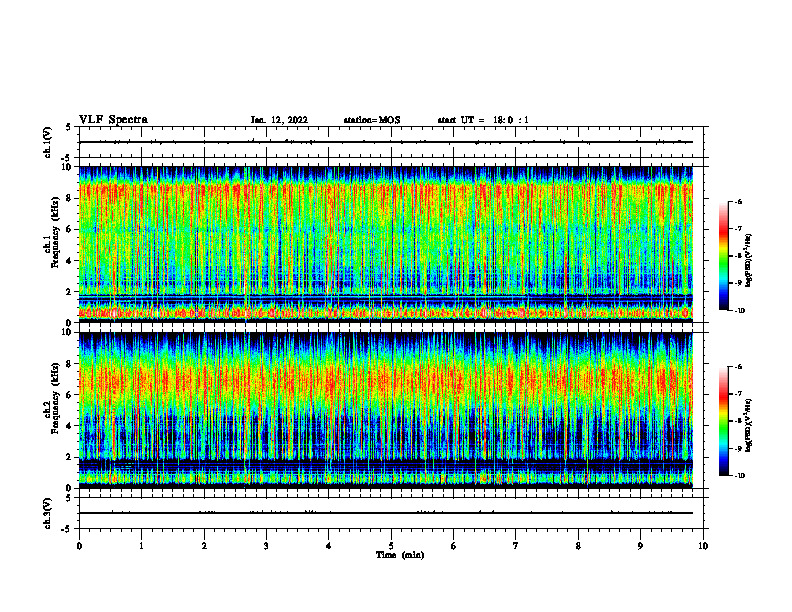Click time axis tick label "8"
The height and width of the screenshot is (612, 792).
click(578, 546)
